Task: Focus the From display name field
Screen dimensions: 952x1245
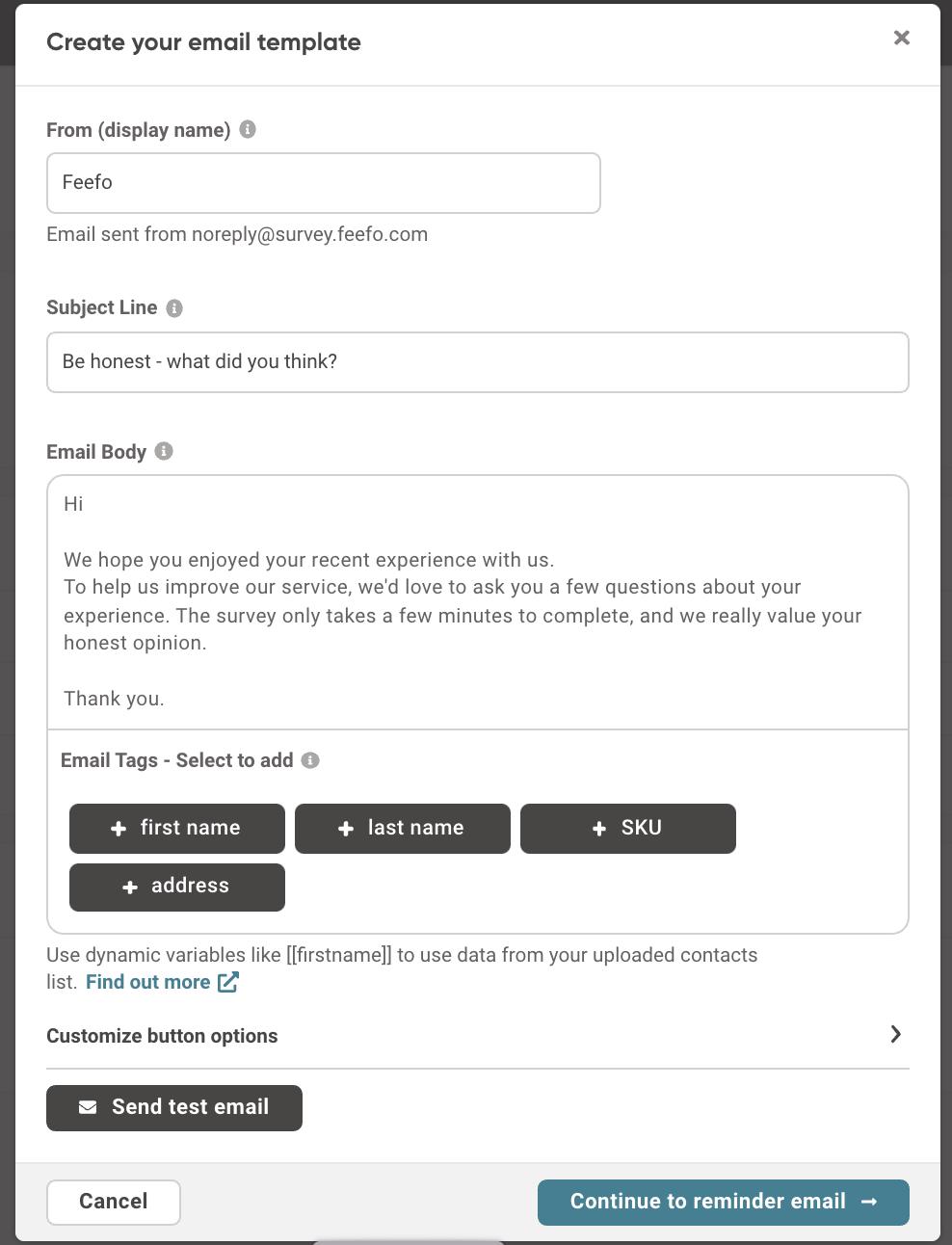Action: 324,183
